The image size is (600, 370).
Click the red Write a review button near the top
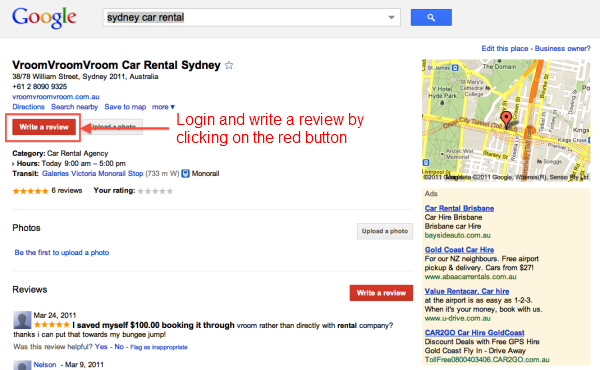click(x=44, y=127)
